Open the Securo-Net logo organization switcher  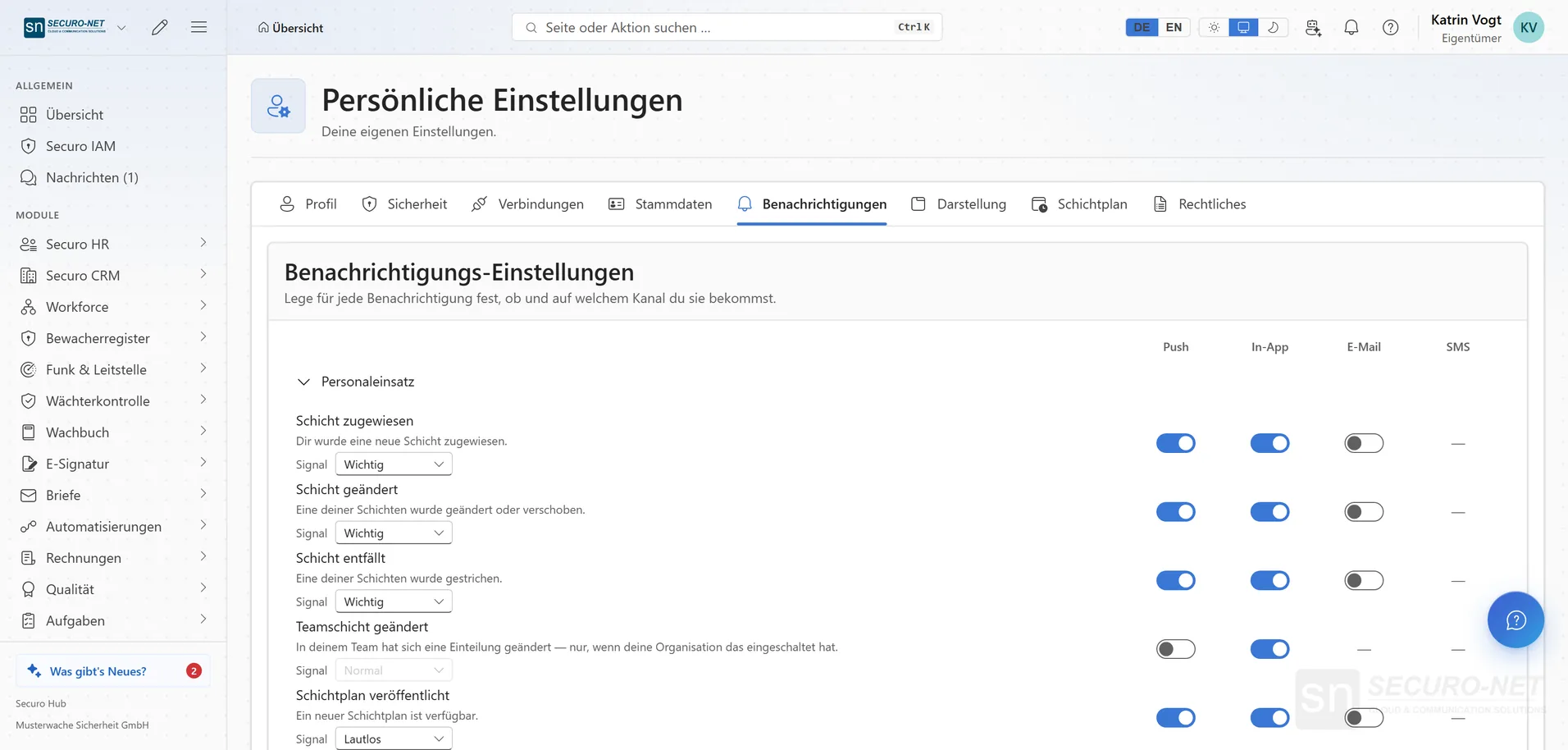click(x=75, y=27)
